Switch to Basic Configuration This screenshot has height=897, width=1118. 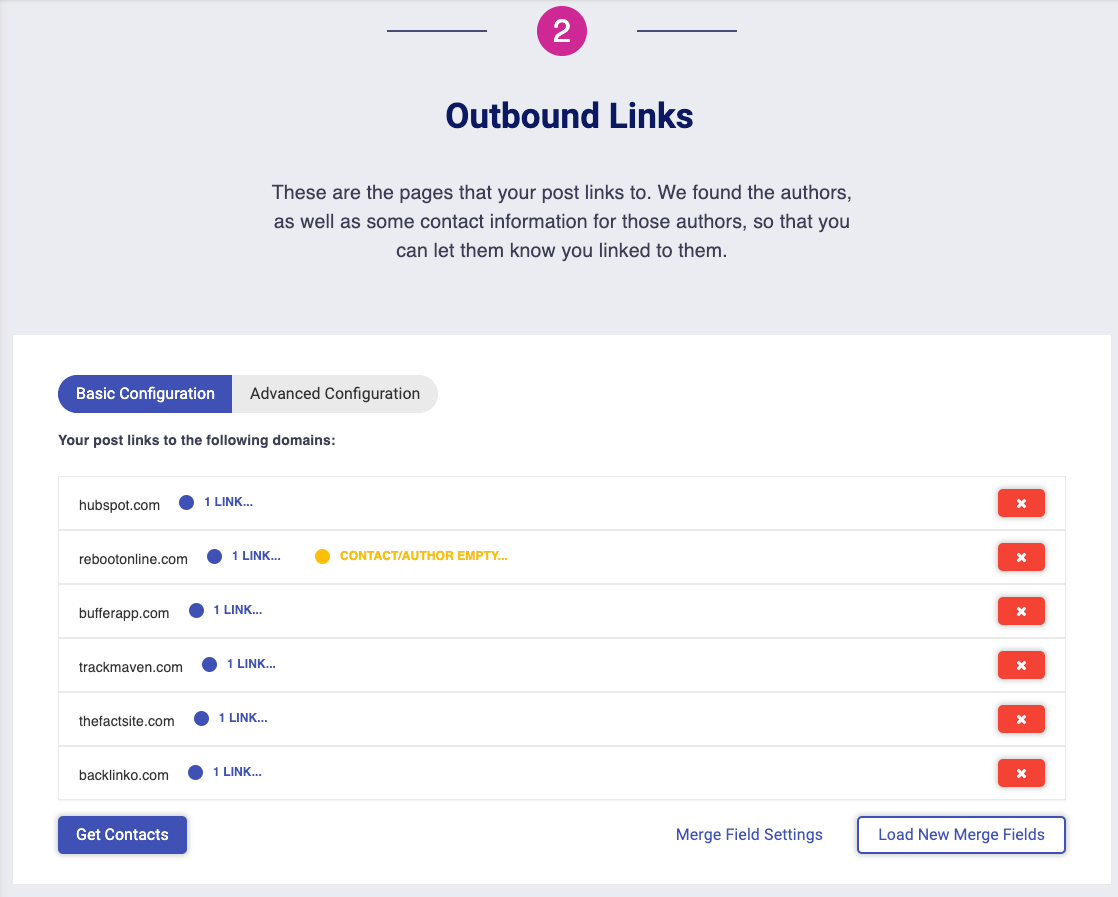point(145,394)
